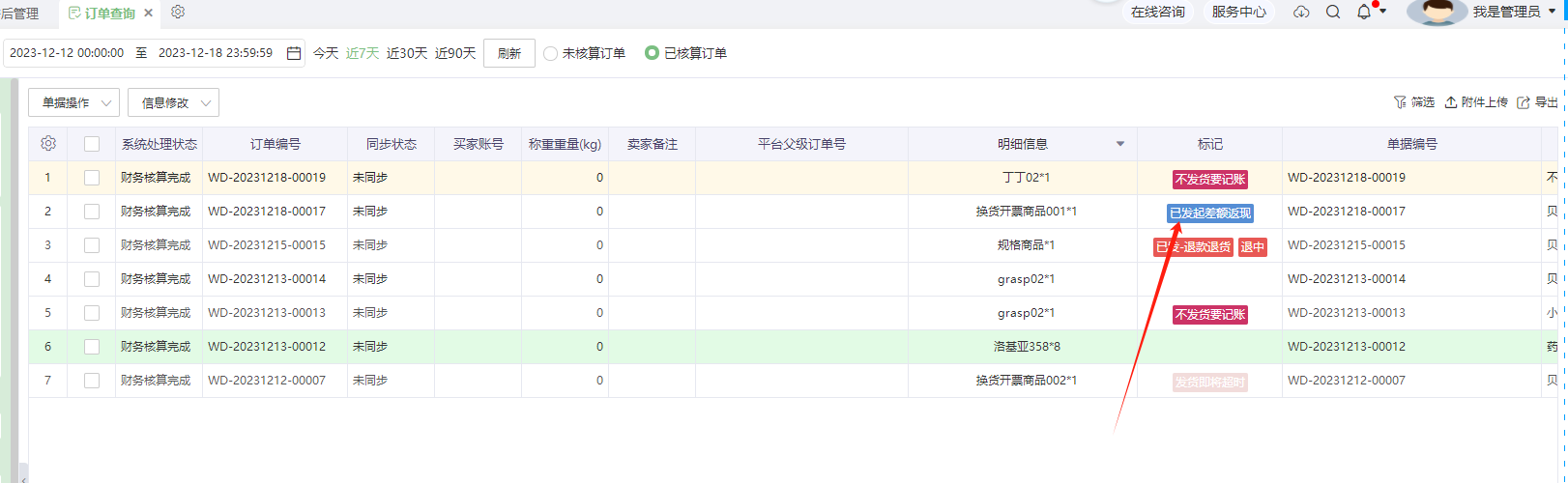Open the 信息修改 dropdown
The height and width of the screenshot is (483, 1568).
point(173,102)
